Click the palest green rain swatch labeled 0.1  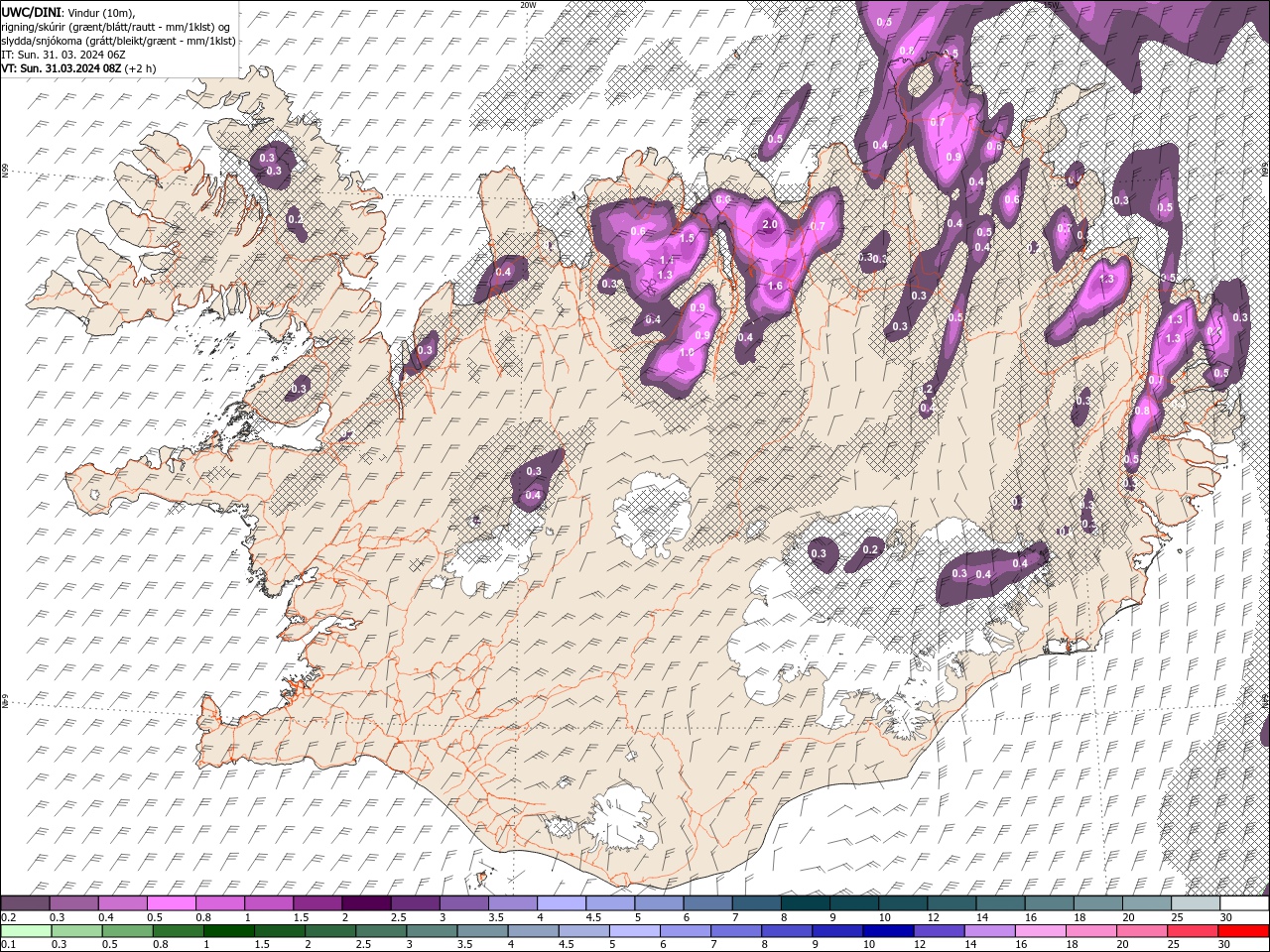click(26, 930)
